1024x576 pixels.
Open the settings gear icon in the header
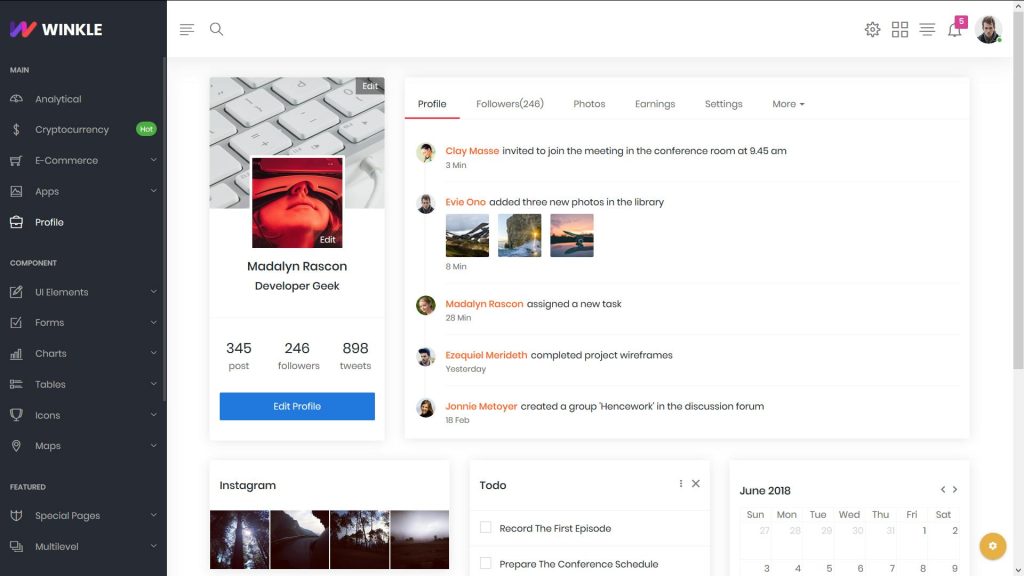(x=872, y=29)
